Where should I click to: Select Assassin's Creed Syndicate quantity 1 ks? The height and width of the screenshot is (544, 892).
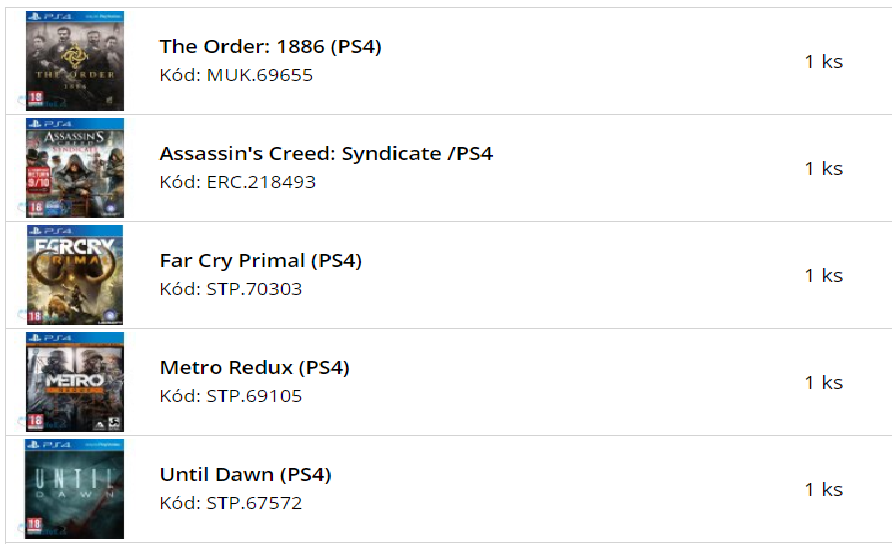(x=823, y=169)
